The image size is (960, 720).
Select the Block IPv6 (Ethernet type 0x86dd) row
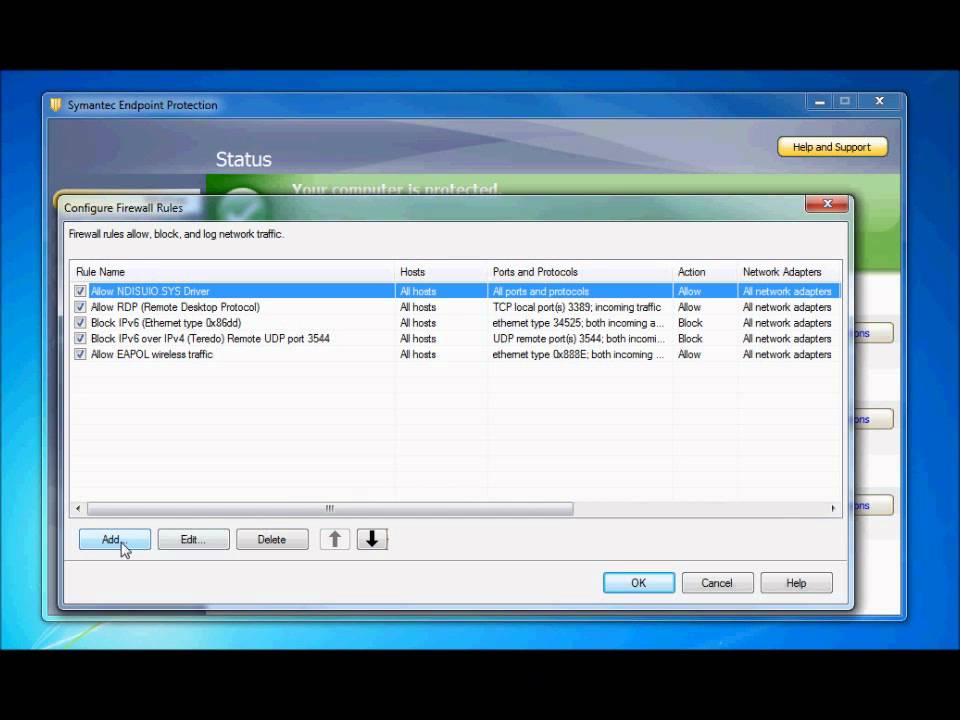click(456, 323)
